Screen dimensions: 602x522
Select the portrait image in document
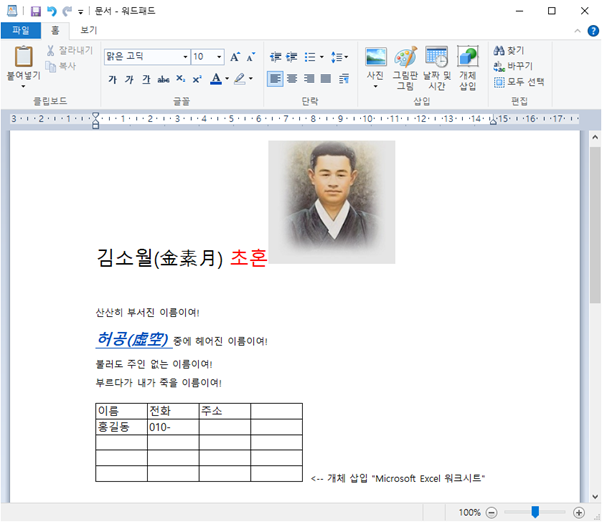coord(332,202)
